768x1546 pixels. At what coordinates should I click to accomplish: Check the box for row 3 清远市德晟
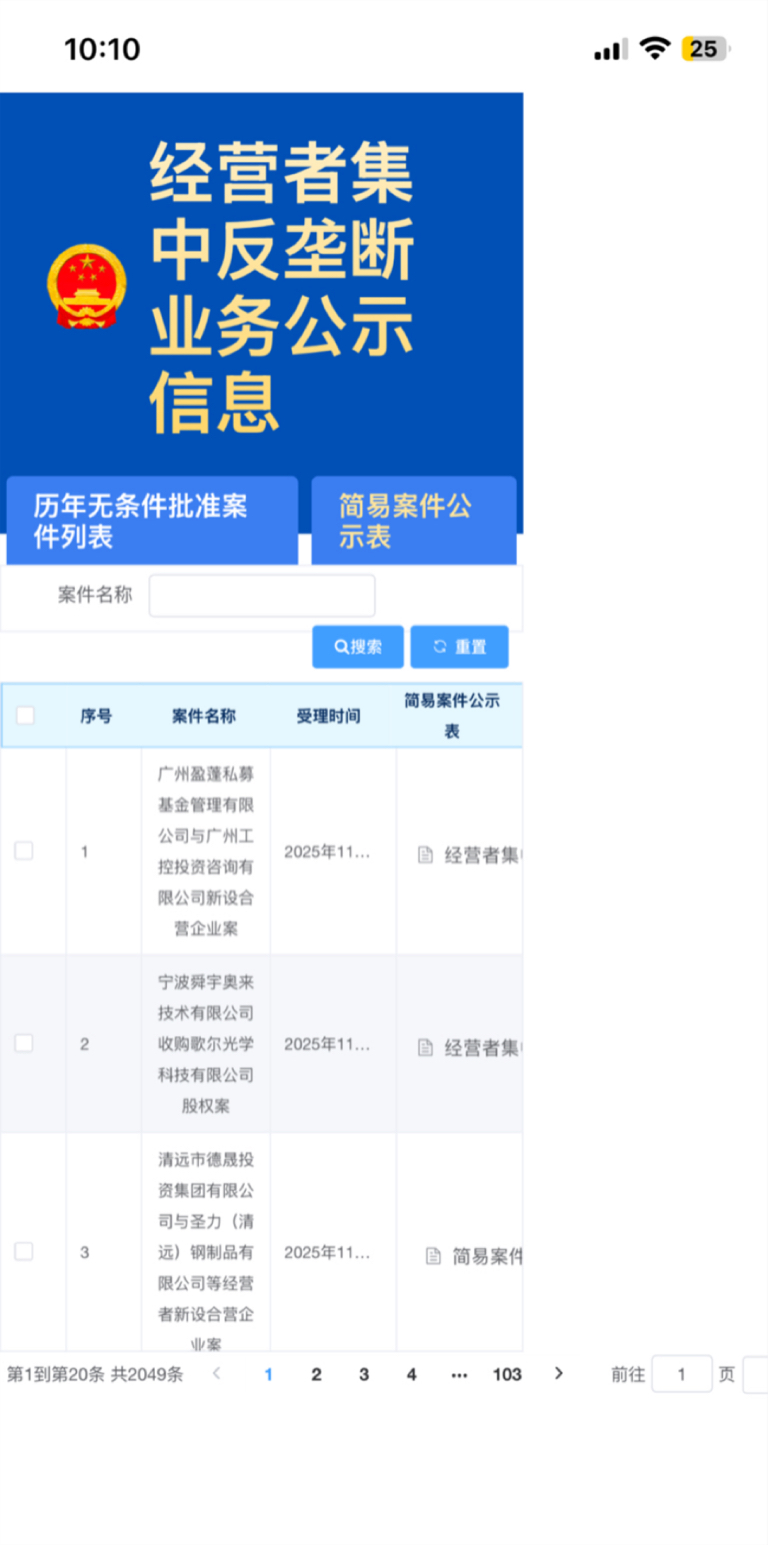tap(24, 1251)
